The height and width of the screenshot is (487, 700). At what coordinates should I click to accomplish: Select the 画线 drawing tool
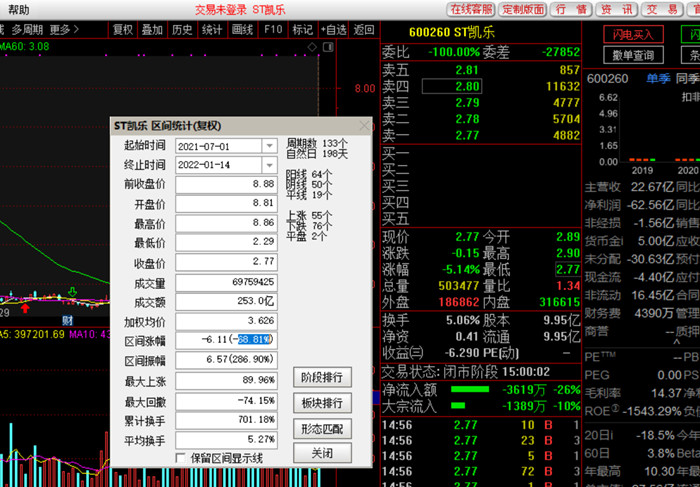[242, 30]
